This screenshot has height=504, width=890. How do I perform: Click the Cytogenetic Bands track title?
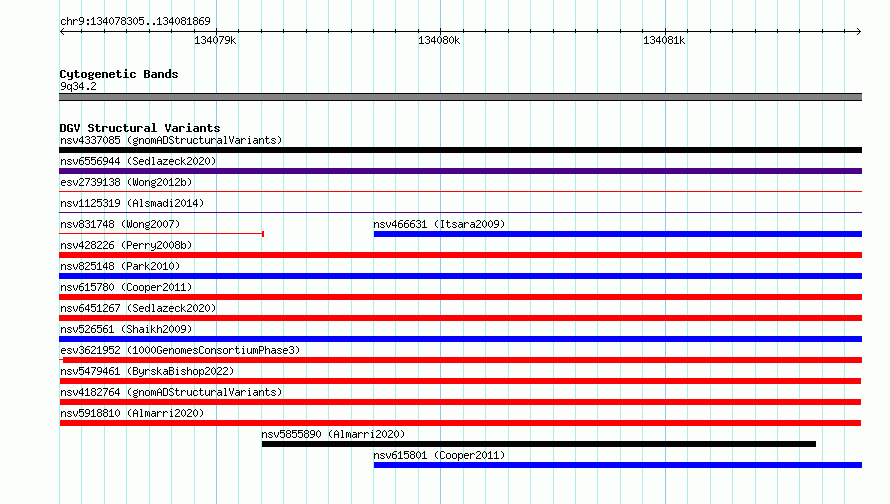[x=119, y=74]
